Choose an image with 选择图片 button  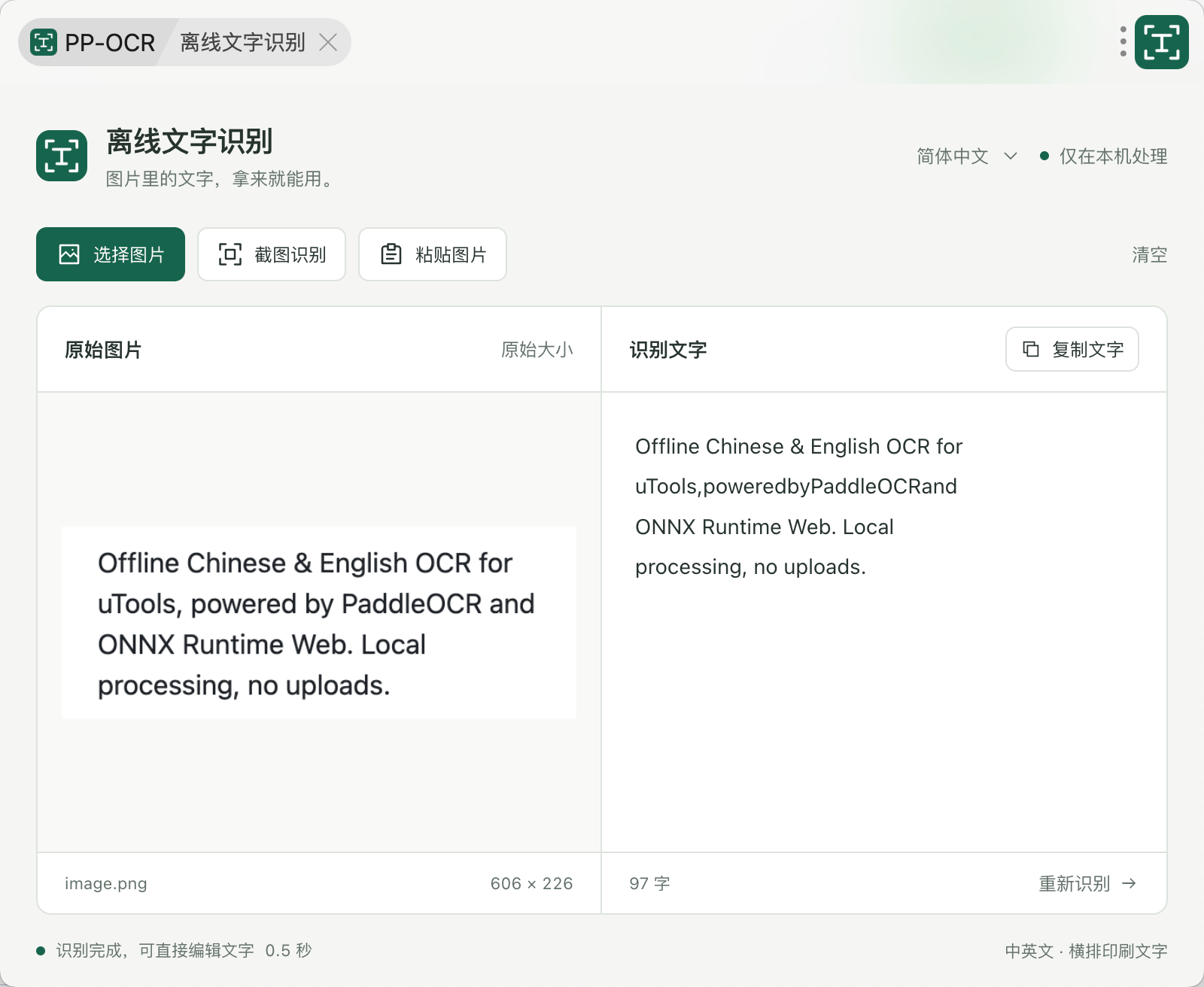click(x=111, y=254)
